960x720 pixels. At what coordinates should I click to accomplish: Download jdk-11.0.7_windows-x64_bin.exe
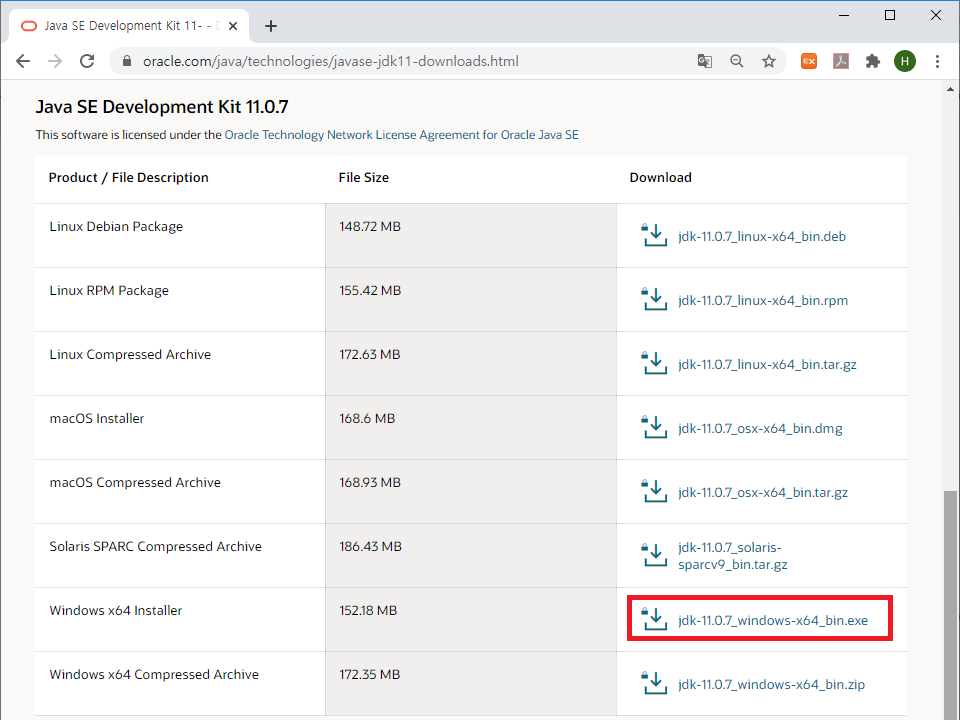click(773, 620)
